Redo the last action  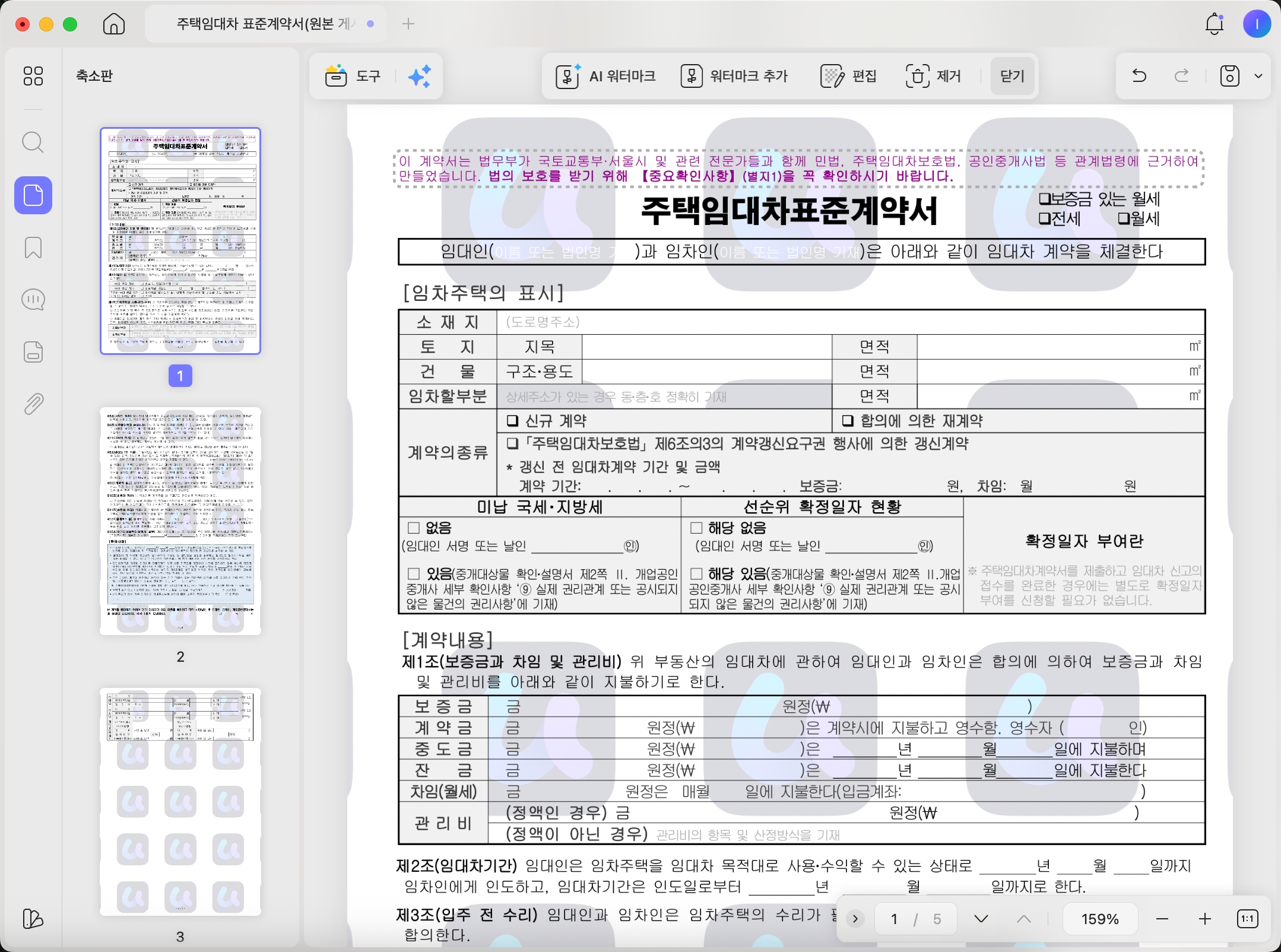click(1182, 76)
